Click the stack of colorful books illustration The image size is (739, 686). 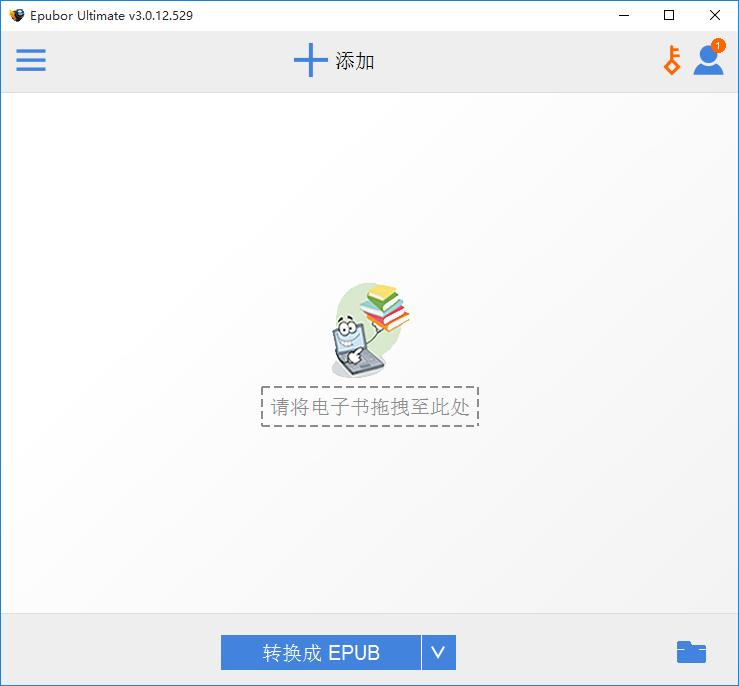pos(386,307)
